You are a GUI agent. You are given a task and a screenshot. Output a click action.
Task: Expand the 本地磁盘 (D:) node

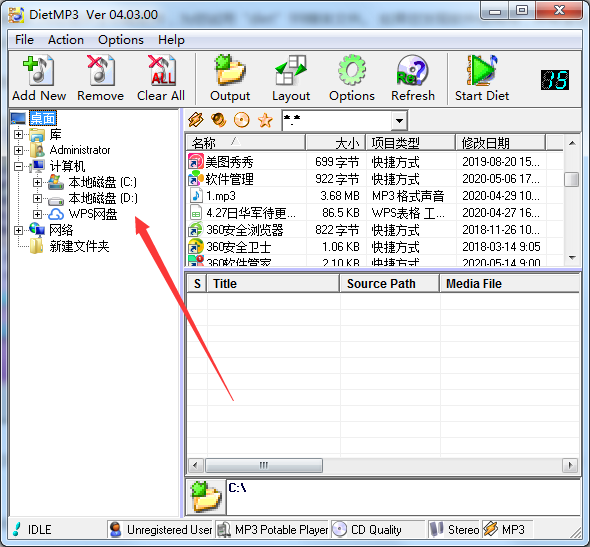click(x=37, y=198)
